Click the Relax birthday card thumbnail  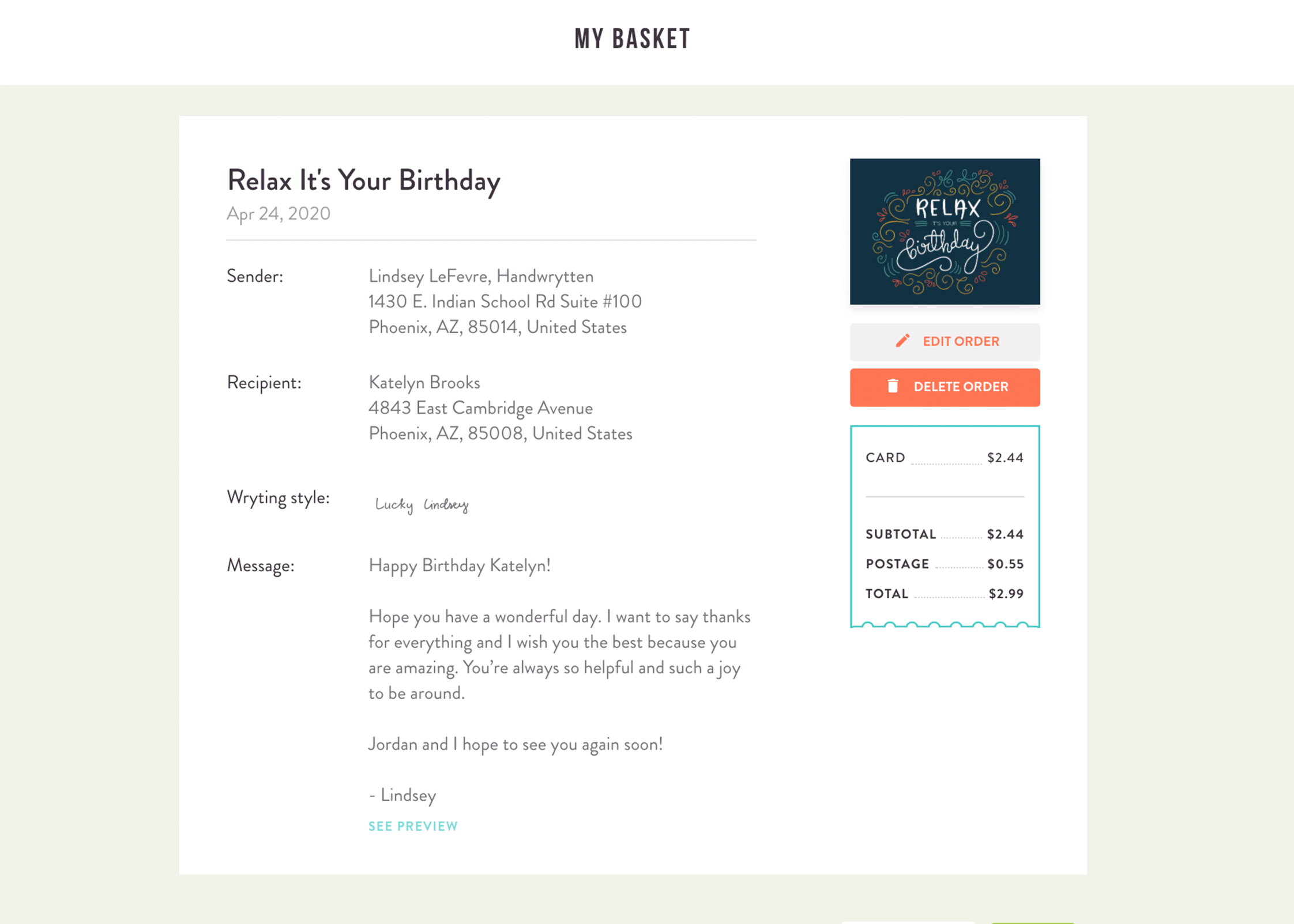[945, 231]
